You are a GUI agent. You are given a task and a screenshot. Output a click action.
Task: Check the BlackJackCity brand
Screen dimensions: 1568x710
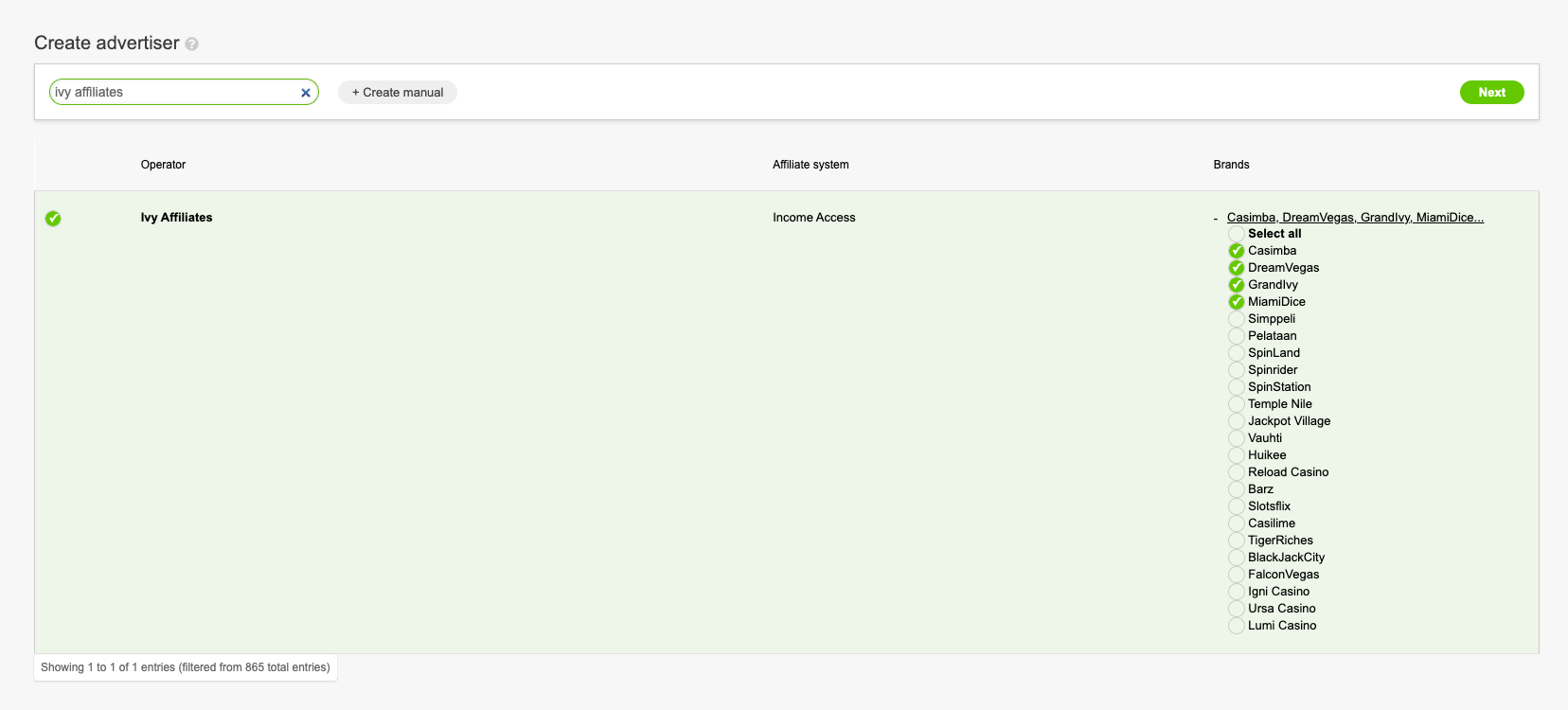[x=1237, y=558]
